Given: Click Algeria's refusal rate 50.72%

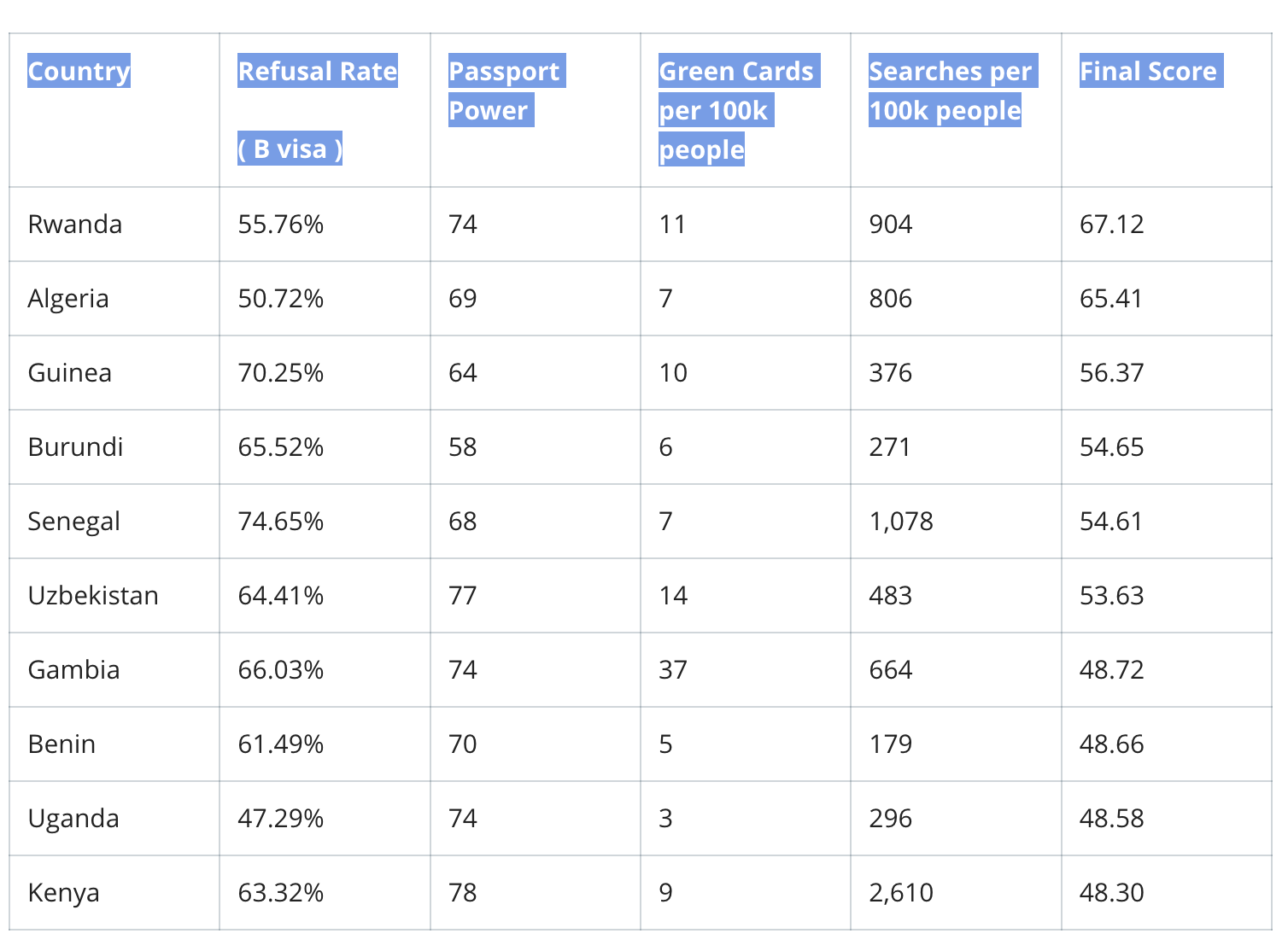Looking at the screenshot, I should pos(280,299).
